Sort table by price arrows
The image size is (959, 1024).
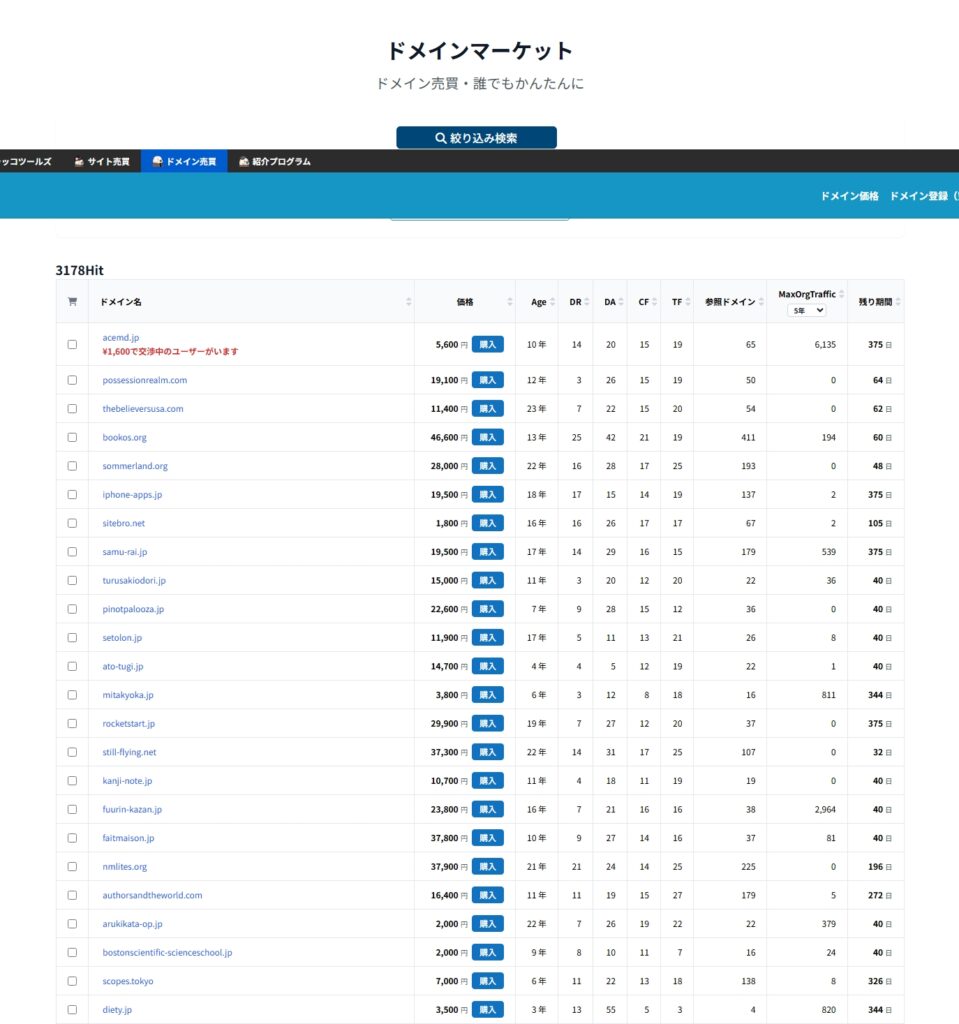pyautogui.click(x=510, y=302)
